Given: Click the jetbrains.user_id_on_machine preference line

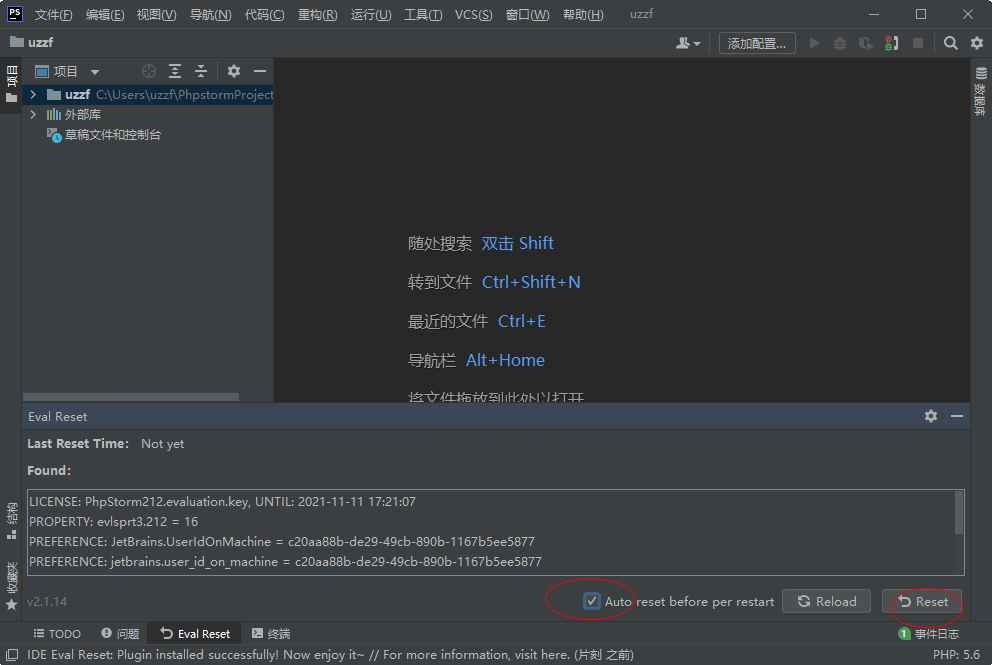Looking at the screenshot, I should 285,562.
